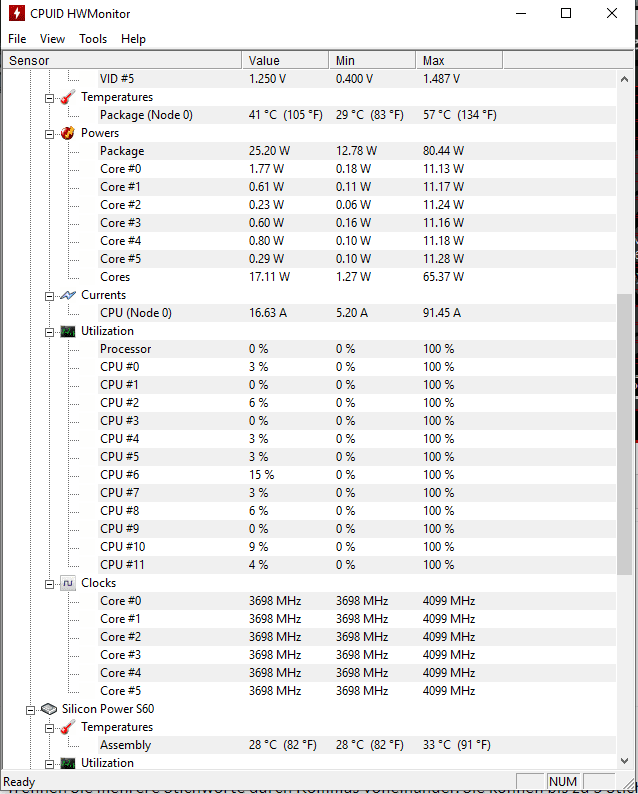Click the HWMonitor lightning app icon

coord(17,14)
